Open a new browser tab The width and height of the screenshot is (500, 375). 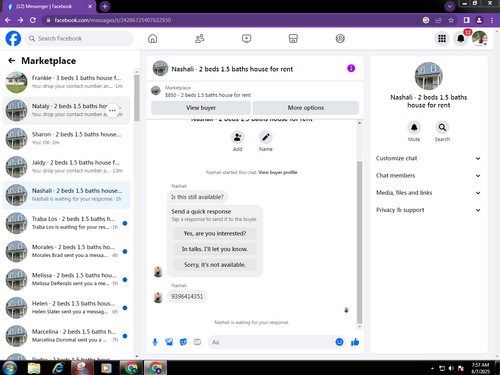click(105, 6)
